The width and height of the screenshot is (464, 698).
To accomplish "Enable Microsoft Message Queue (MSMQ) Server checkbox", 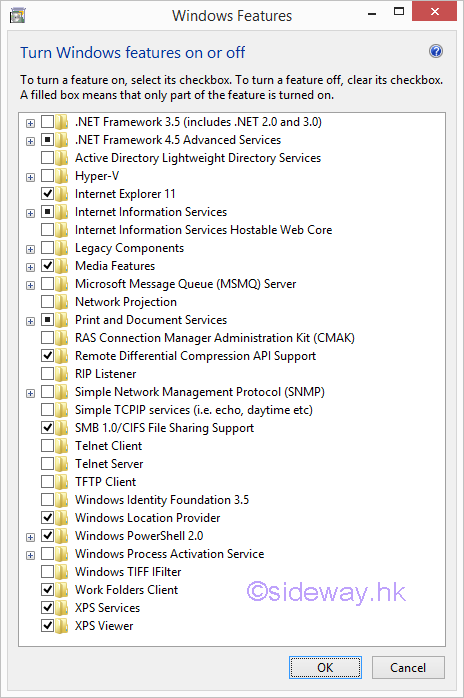I will pyautogui.click(x=47, y=284).
